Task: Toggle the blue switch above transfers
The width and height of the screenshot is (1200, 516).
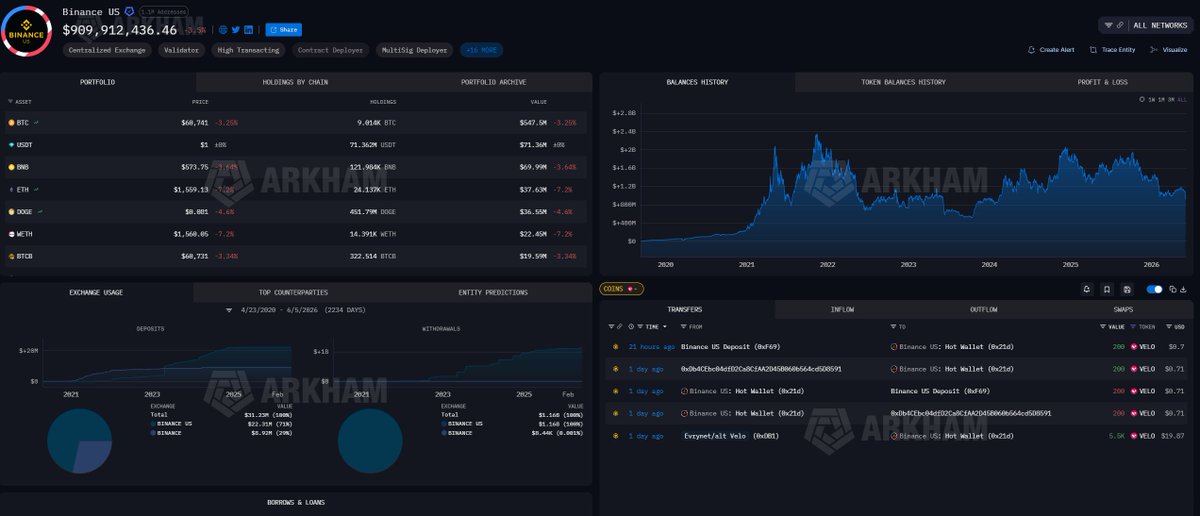Action: (1155, 290)
